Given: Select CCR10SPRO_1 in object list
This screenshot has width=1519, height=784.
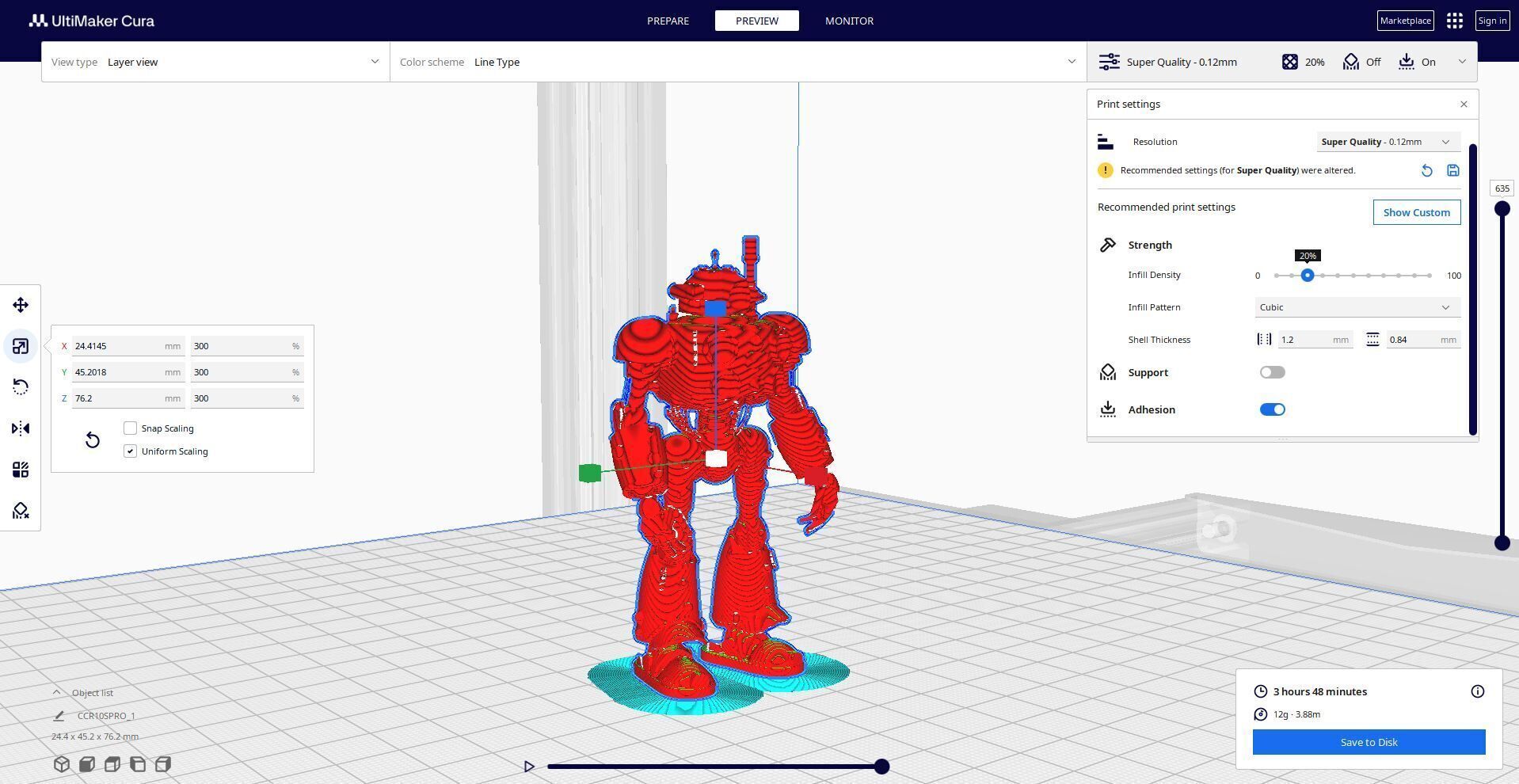Looking at the screenshot, I should tap(106, 716).
